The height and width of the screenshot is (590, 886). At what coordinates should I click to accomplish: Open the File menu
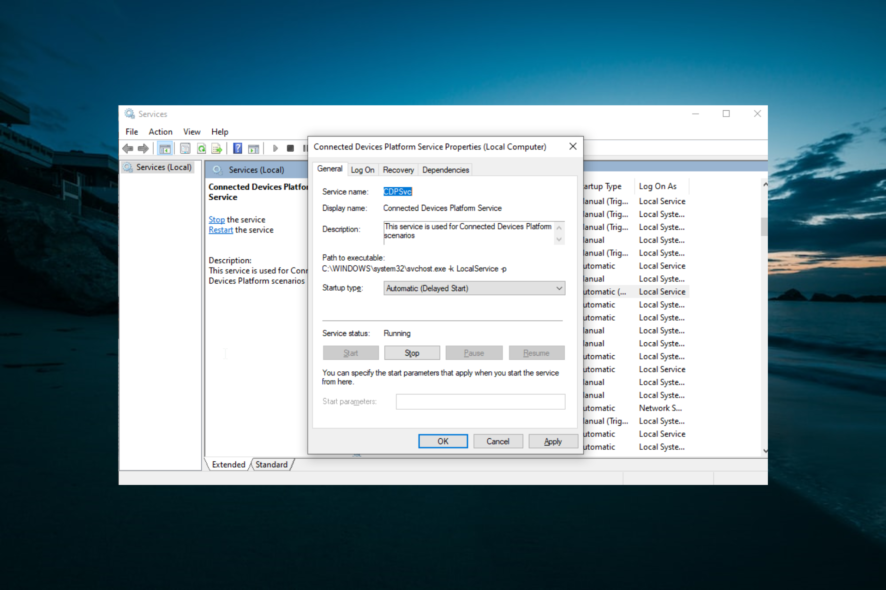(132, 132)
